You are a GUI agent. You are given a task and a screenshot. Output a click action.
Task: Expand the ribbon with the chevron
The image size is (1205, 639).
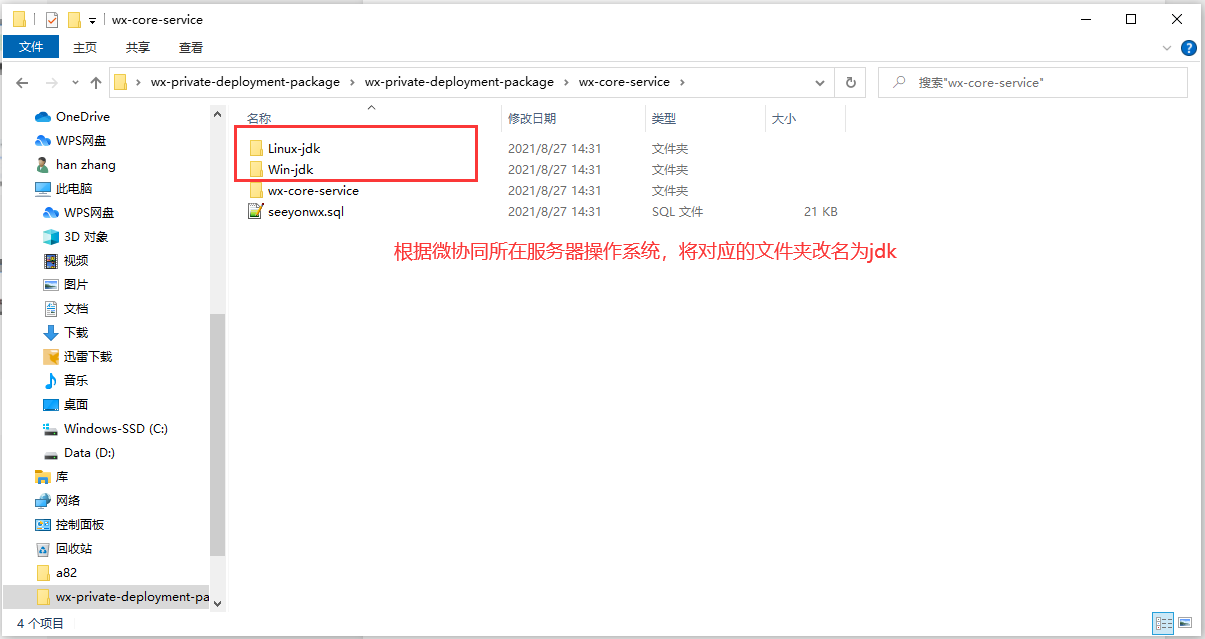[x=1167, y=47]
